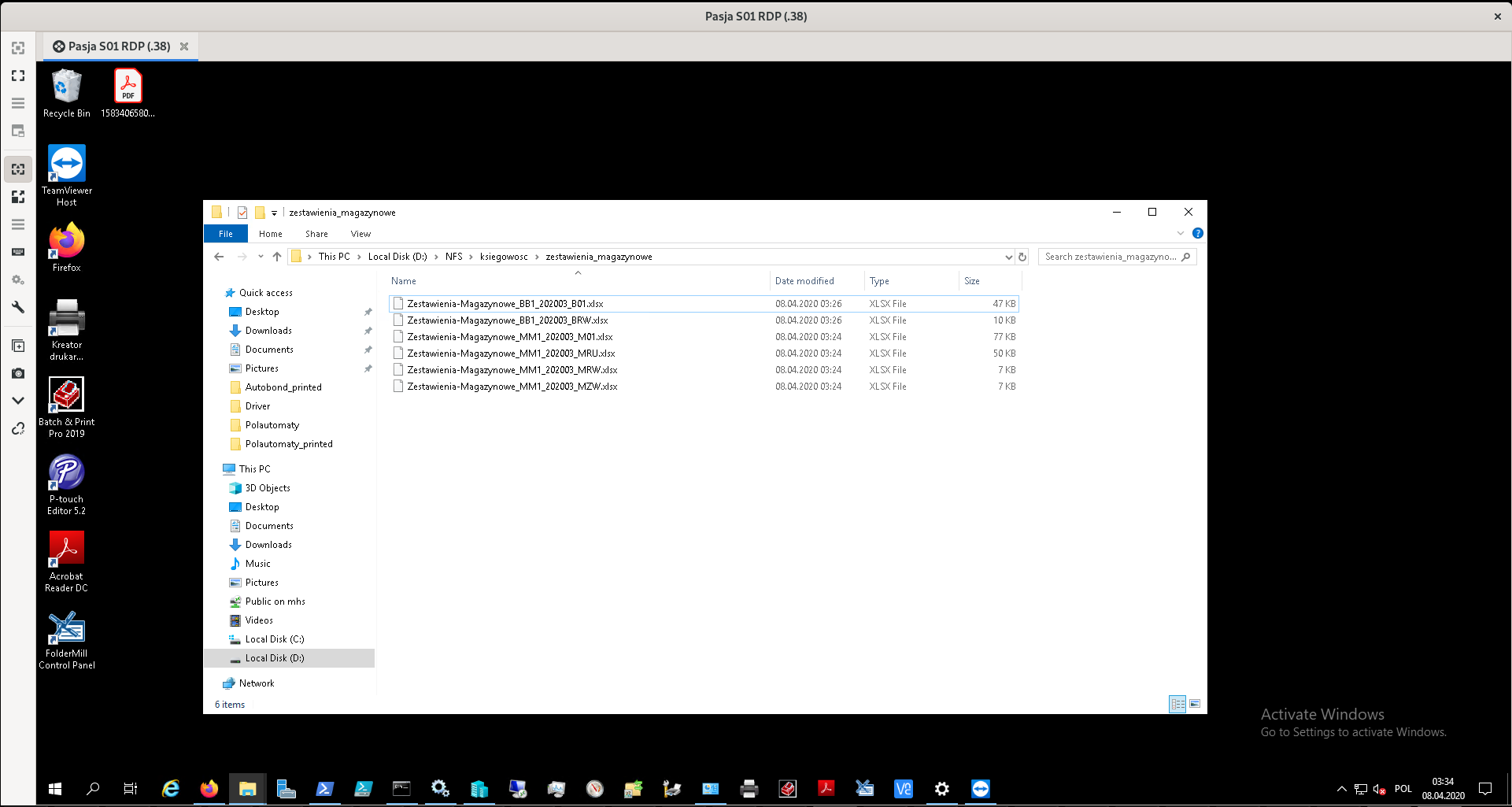
Task: Open Recycle Bin desktop icon
Action: pyautogui.click(x=67, y=93)
